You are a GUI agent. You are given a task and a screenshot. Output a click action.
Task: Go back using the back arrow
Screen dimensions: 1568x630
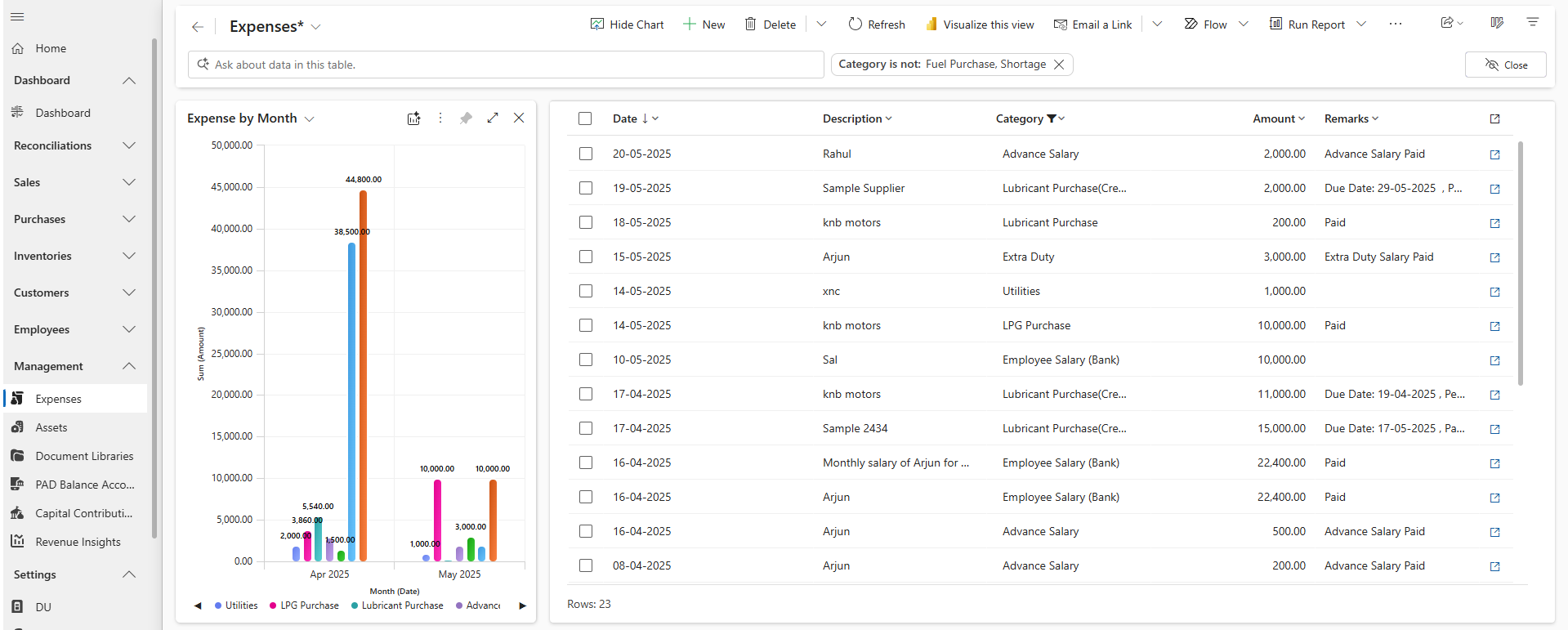coord(198,27)
